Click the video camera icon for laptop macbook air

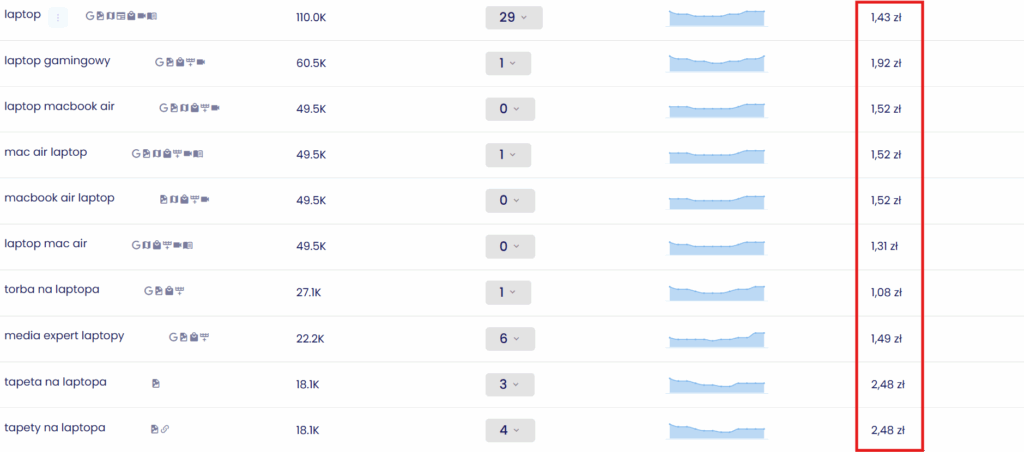click(x=216, y=108)
